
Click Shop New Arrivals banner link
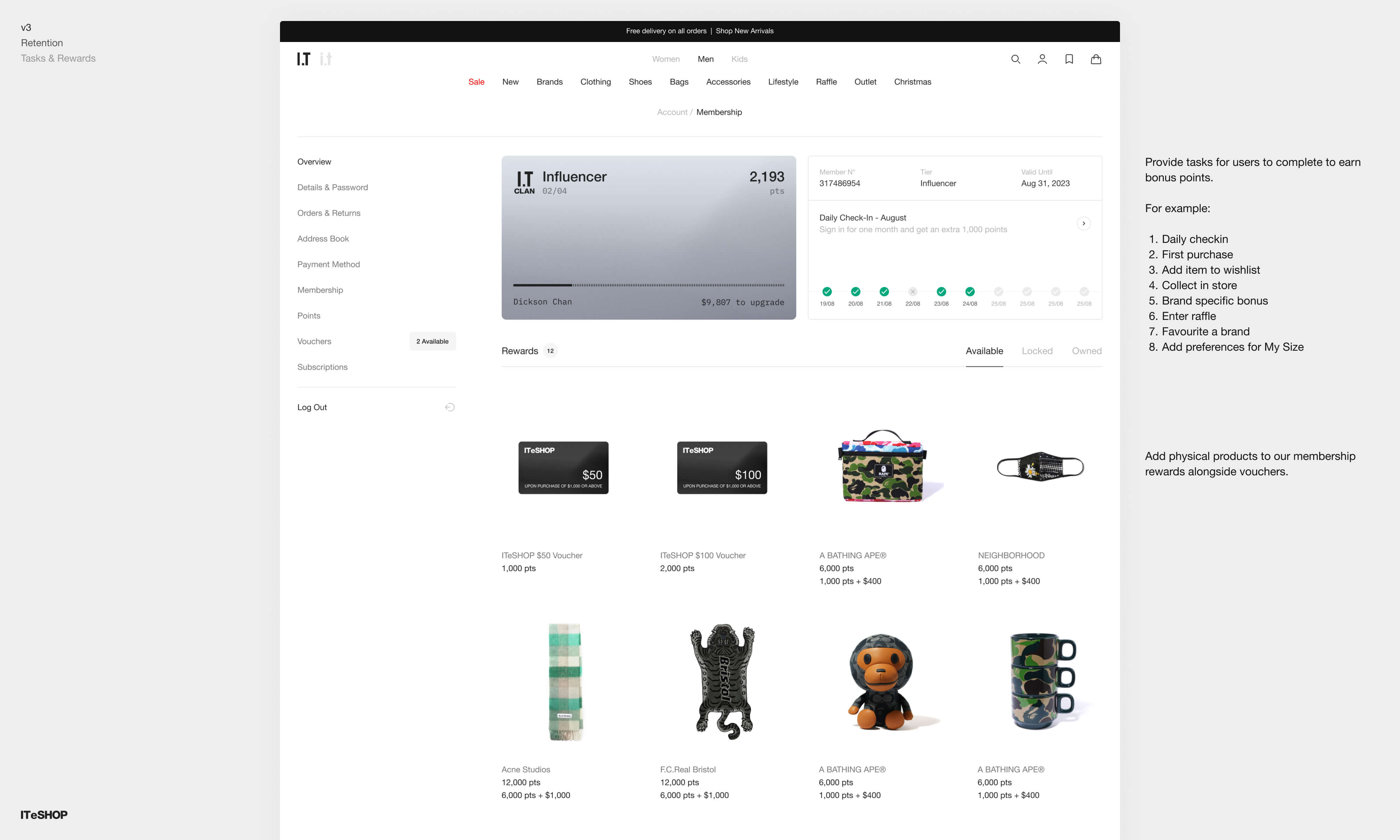coord(744,31)
